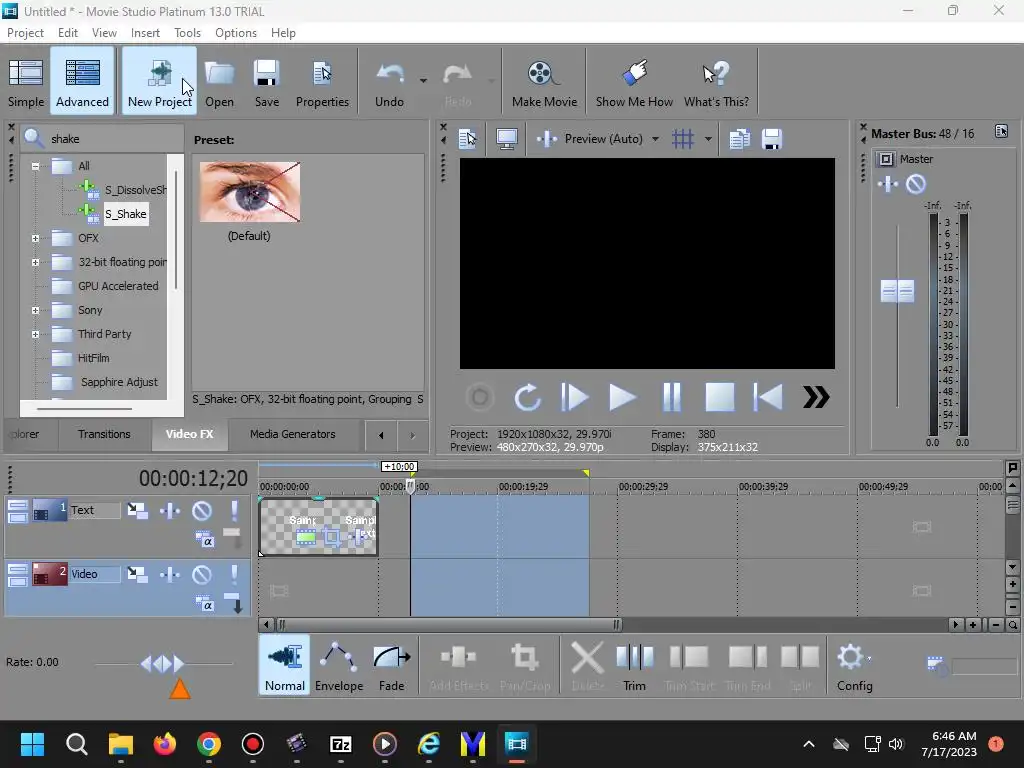Copy preview snapshot to clipboard
1024x768 pixels.
click(739, 138)
